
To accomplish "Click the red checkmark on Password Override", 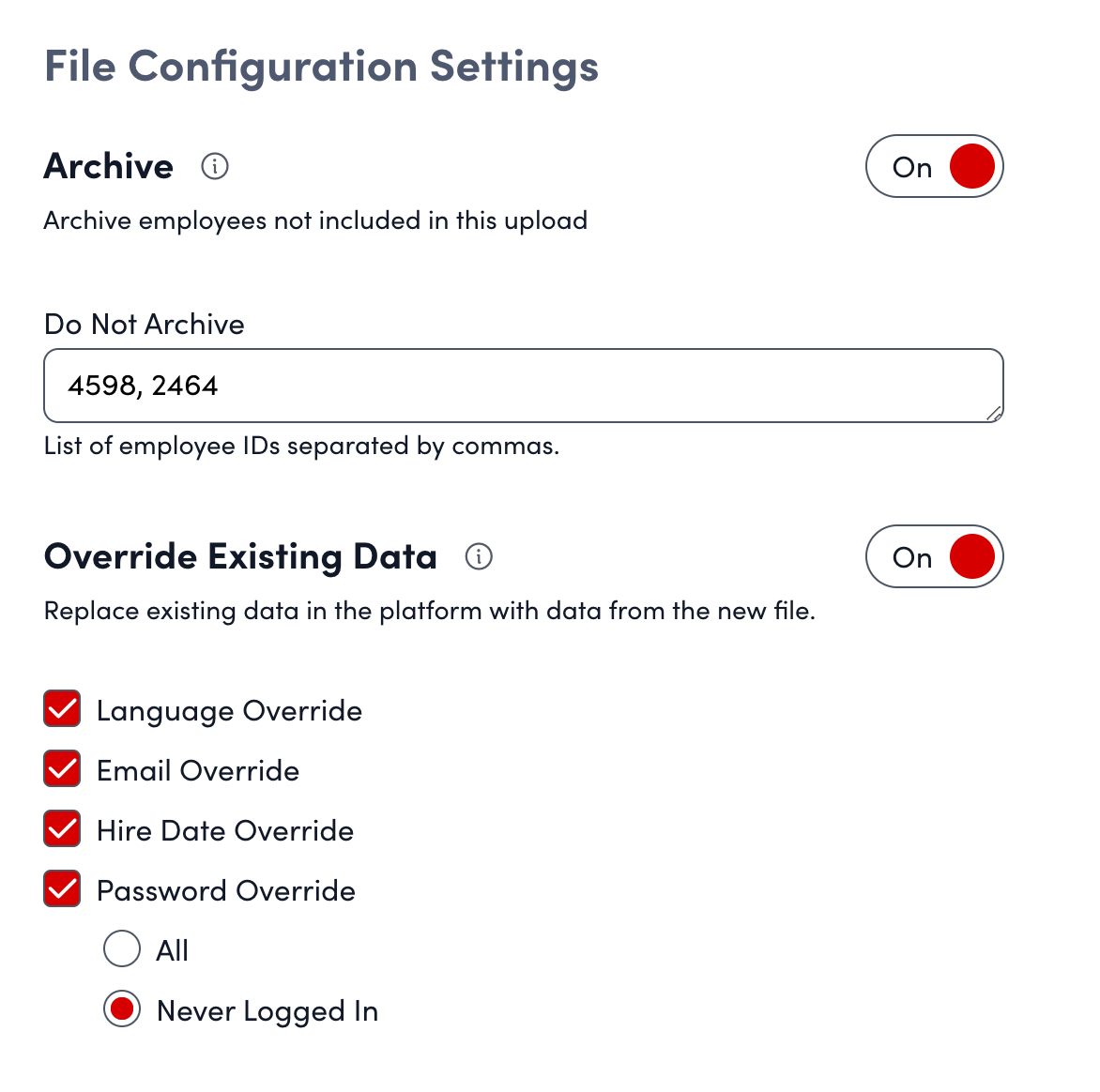I will tap(61, 889).
